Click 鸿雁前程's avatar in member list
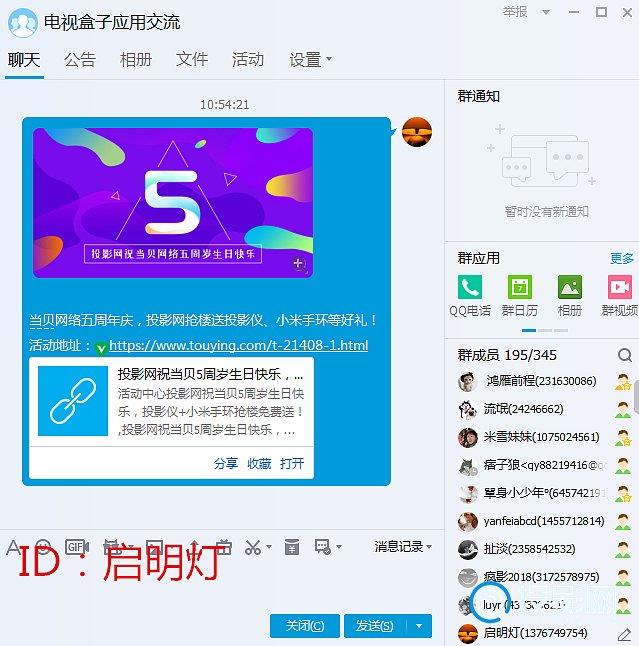 468,382
